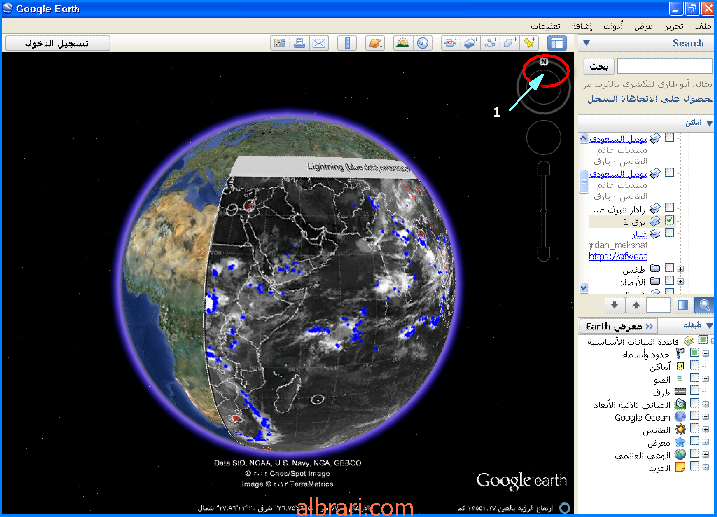Expand the Borders and Labels layer node

coord(706,353)
